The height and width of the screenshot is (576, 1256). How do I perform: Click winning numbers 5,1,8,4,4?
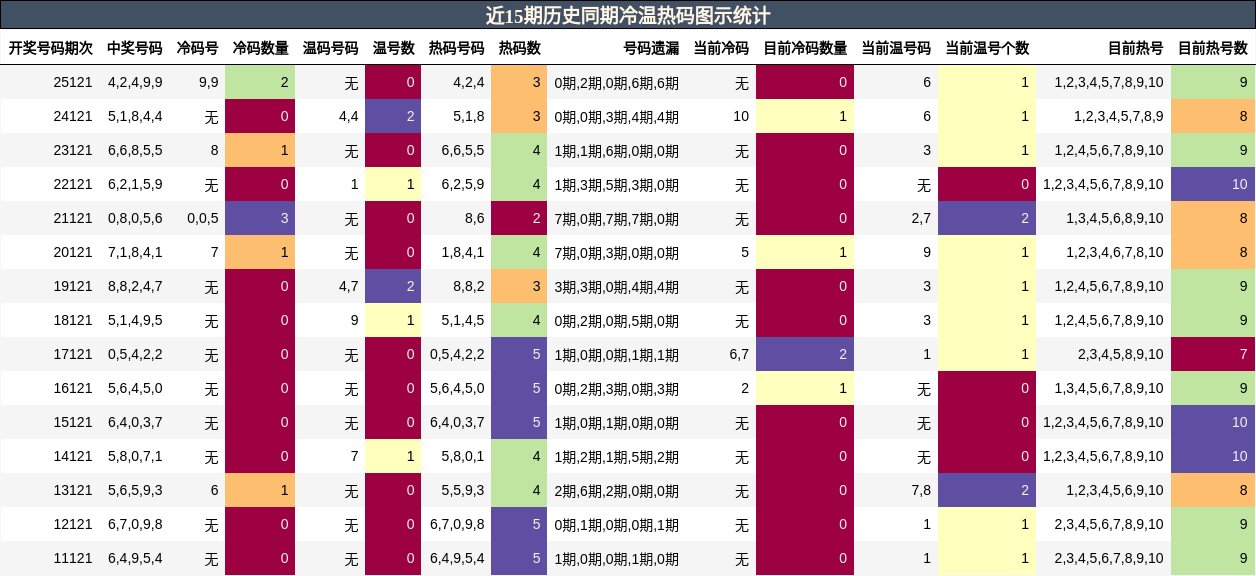pyautogui.click(x=135, y=116)
